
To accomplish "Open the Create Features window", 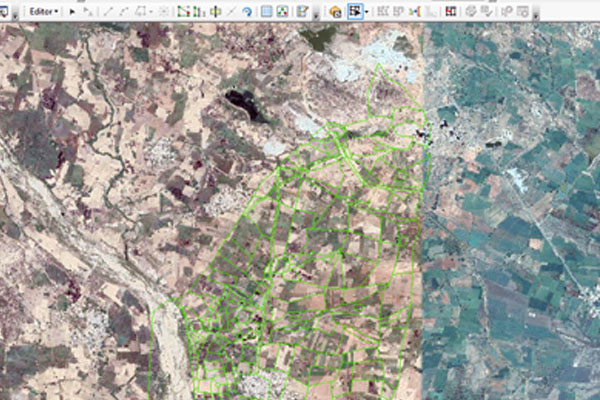I will tap(302, 11).
